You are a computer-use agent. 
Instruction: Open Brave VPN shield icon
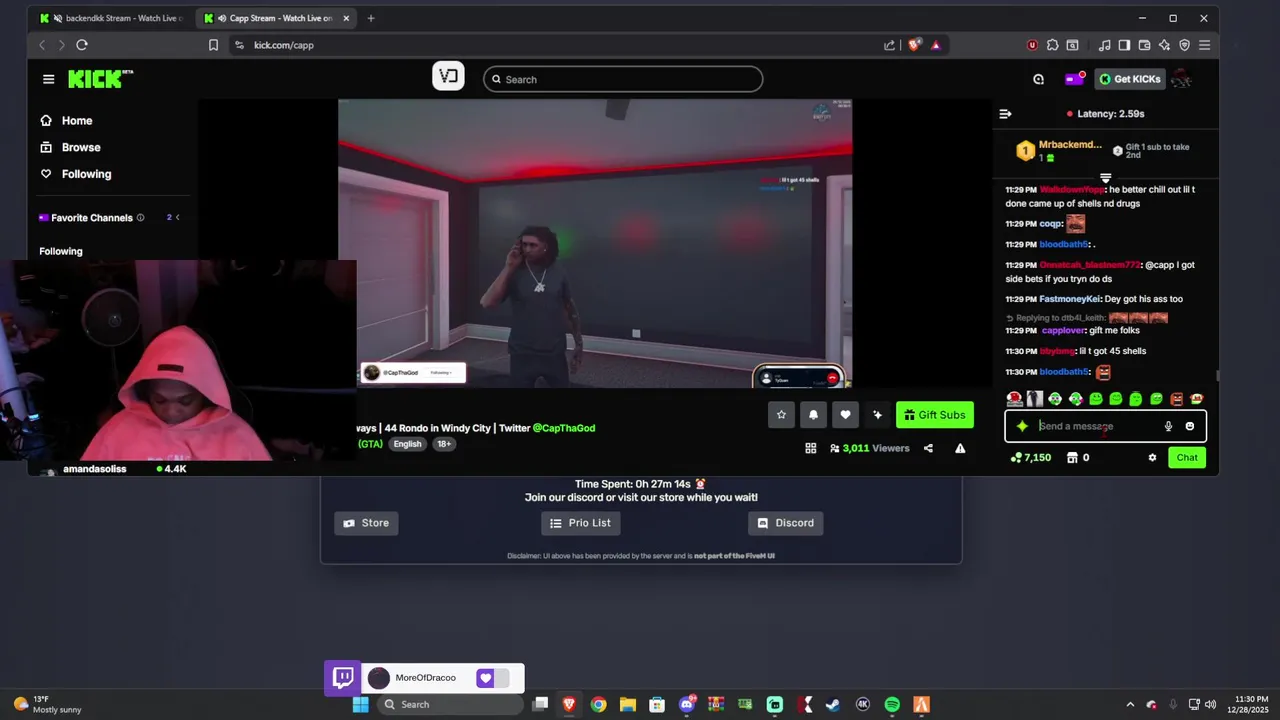click(x=1184, y=45)
